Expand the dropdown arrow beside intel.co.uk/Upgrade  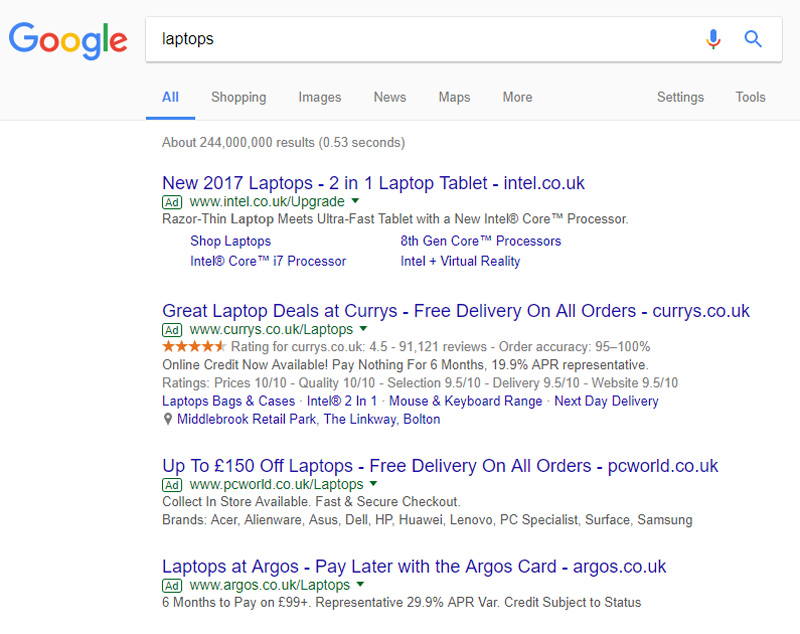[x=355, y=202]
